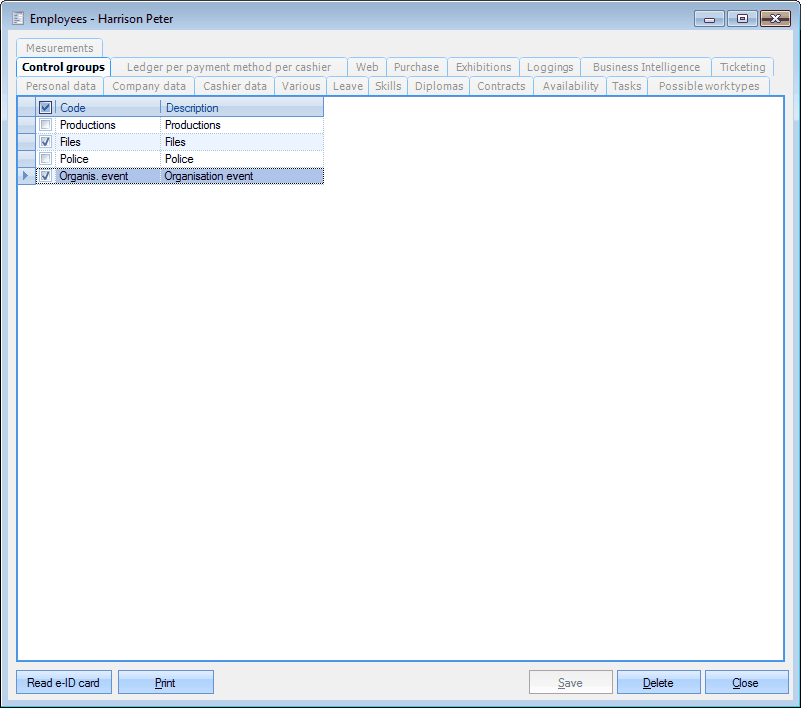
Task: Delete the employee record with Delete button
Action: pyautogui.click(x=658, y=683)
